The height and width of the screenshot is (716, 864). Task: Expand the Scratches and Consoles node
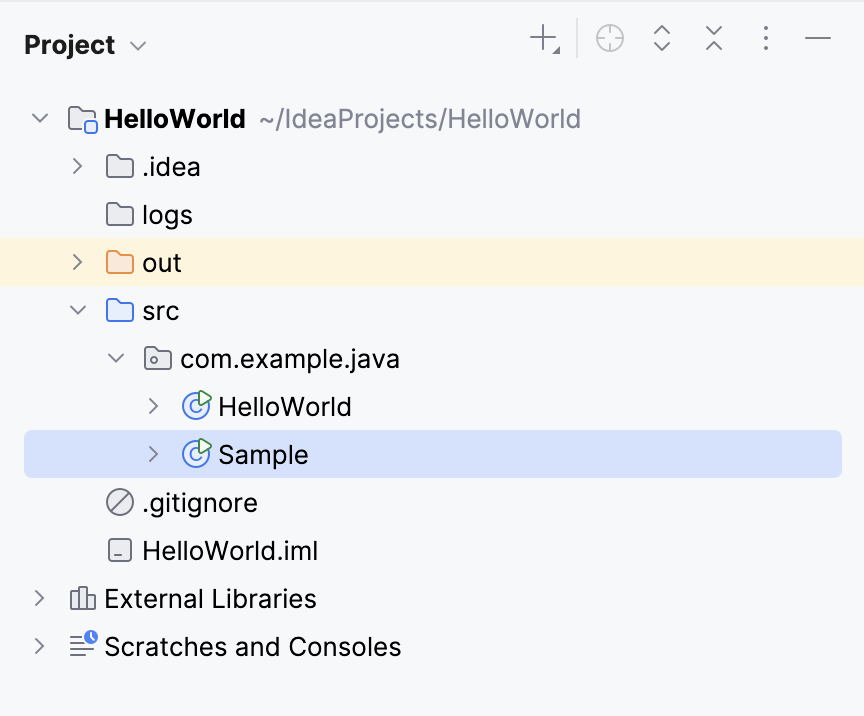(40, 646)
